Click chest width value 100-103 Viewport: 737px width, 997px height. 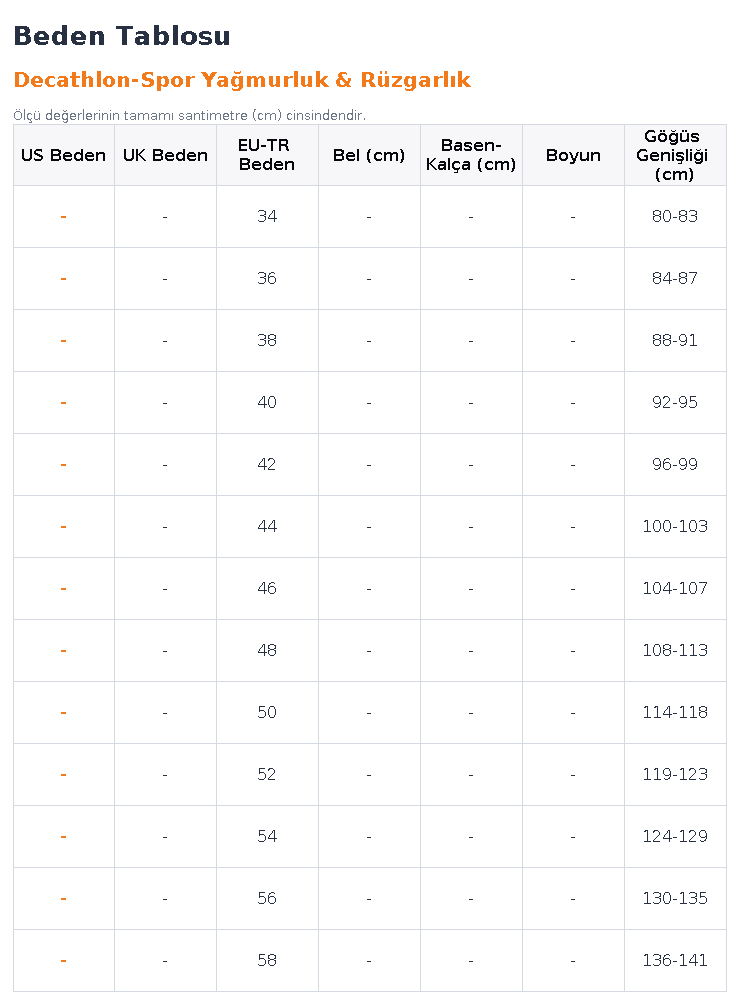point(675,526)
